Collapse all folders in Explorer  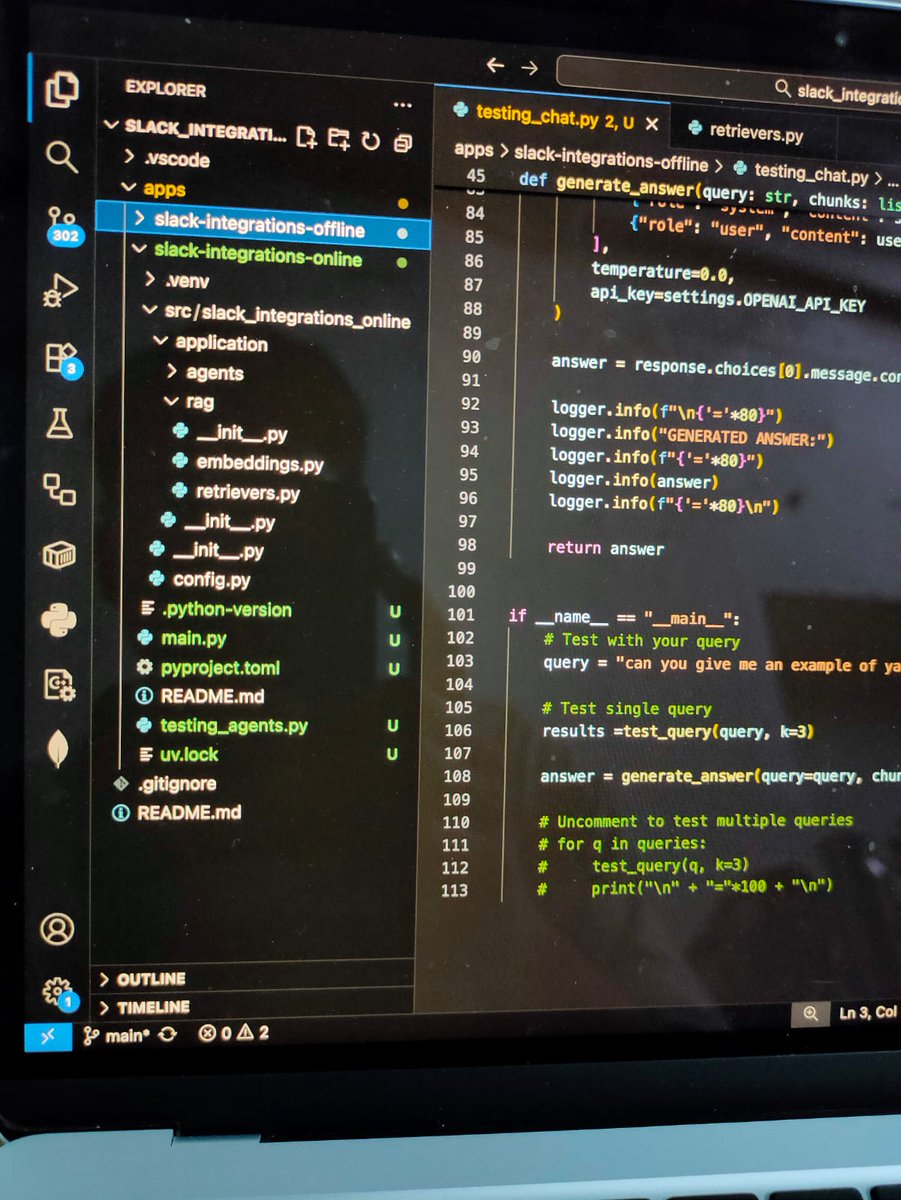[x=402, y=142]
